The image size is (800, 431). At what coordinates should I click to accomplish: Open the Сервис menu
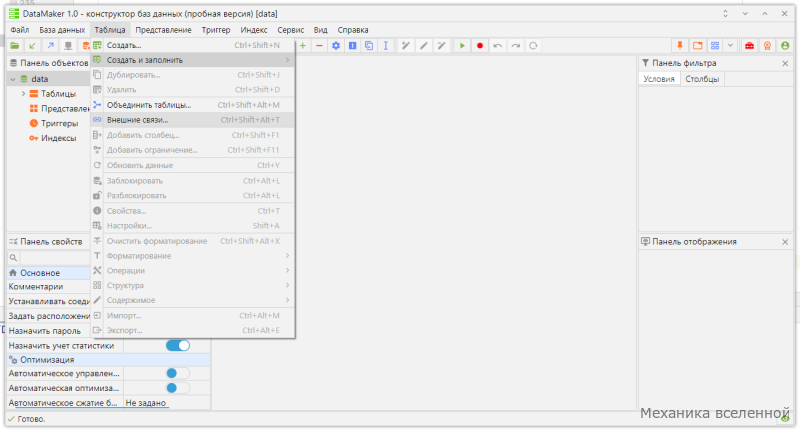tap(290, 30)
